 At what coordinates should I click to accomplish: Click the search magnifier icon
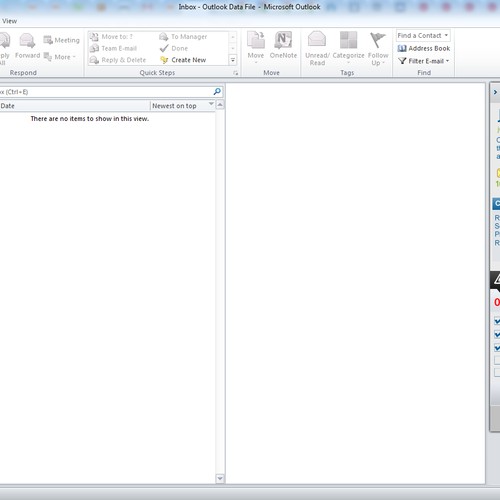[217, 91]
